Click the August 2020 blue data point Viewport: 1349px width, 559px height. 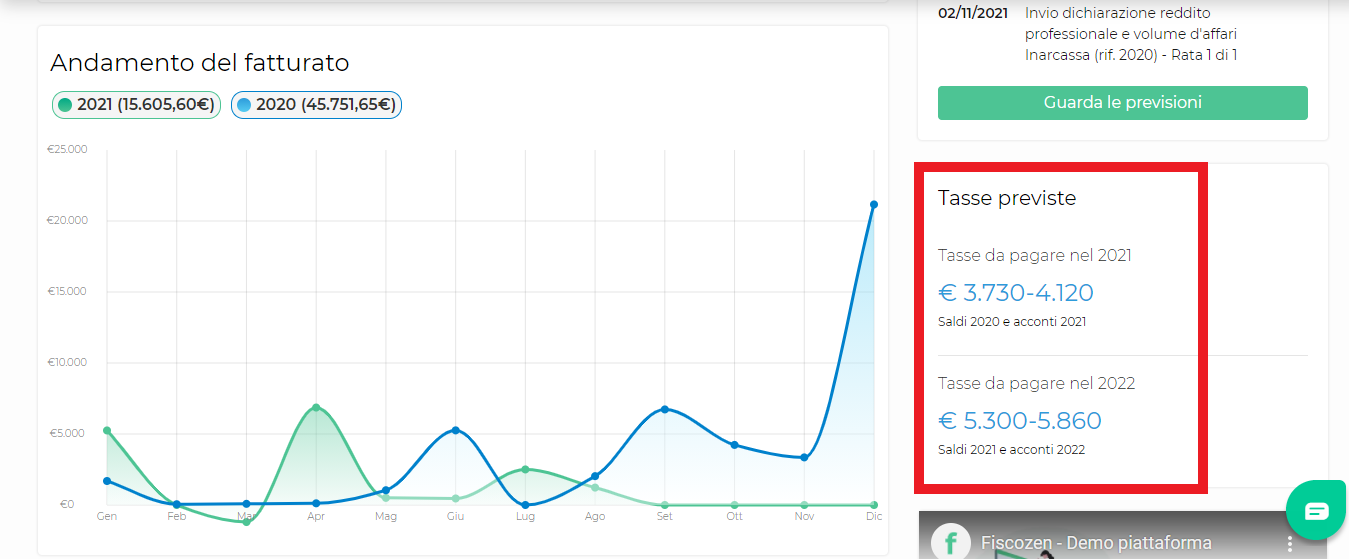pos(595,476)
